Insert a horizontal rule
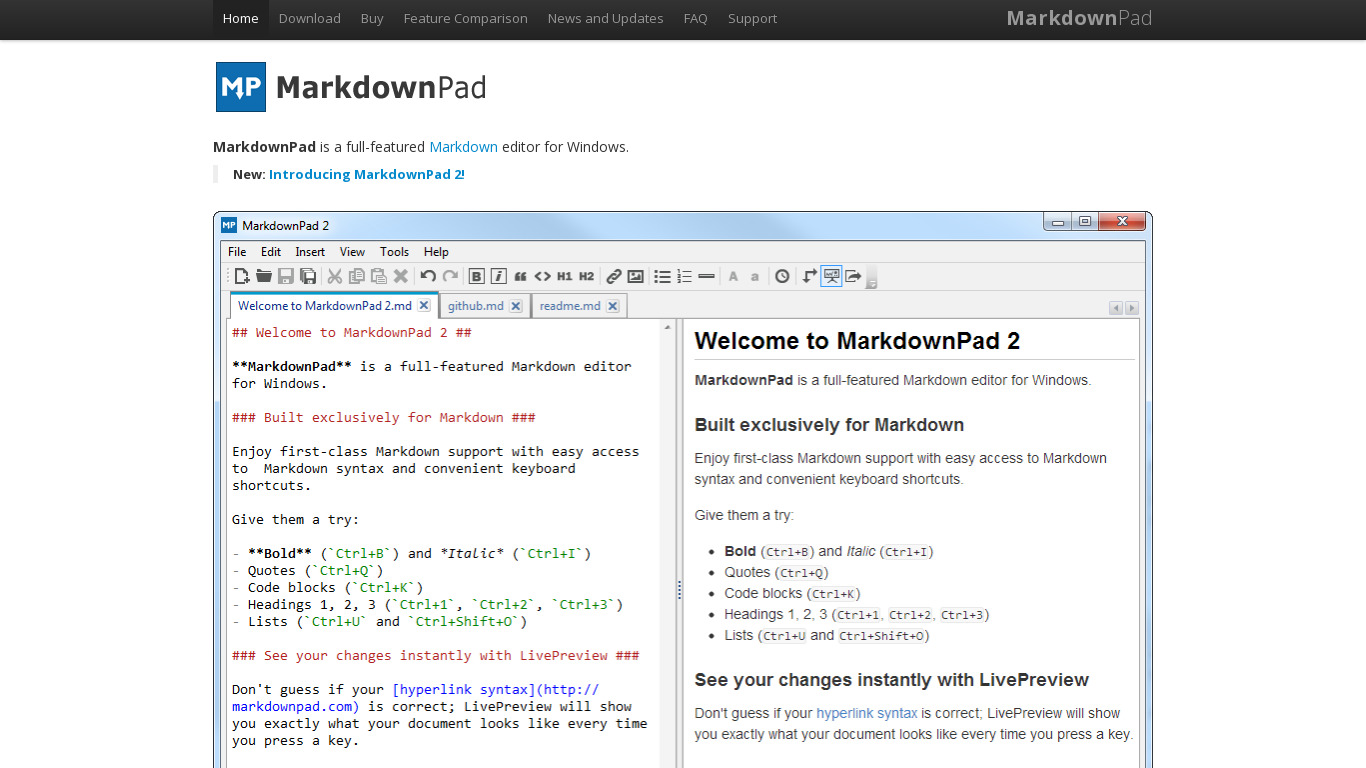Viewport: 1366px width, 768px height. pos(706,276)
